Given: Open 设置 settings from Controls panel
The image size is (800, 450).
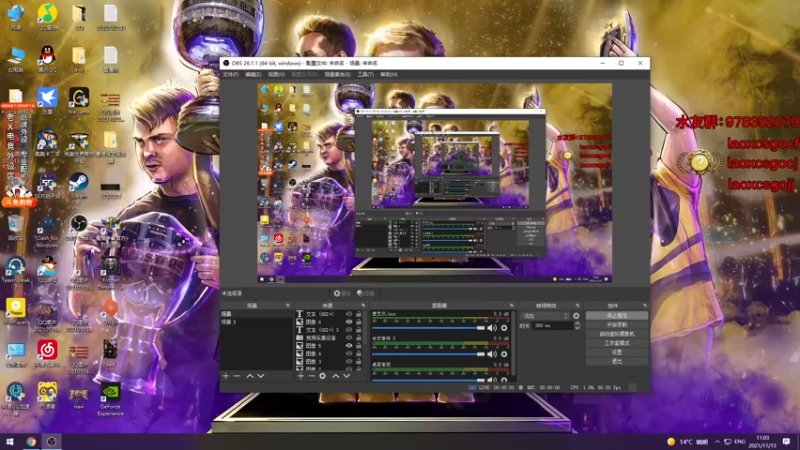Looking at the screenshot, I should tap(617, 353).
